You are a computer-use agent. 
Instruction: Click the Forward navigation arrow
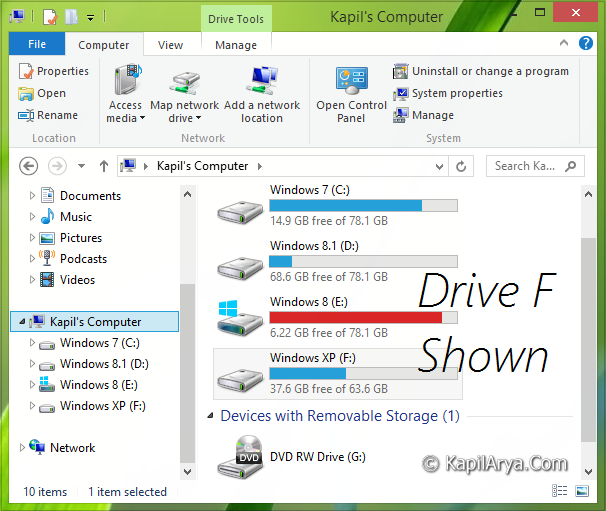pos(57,166)
